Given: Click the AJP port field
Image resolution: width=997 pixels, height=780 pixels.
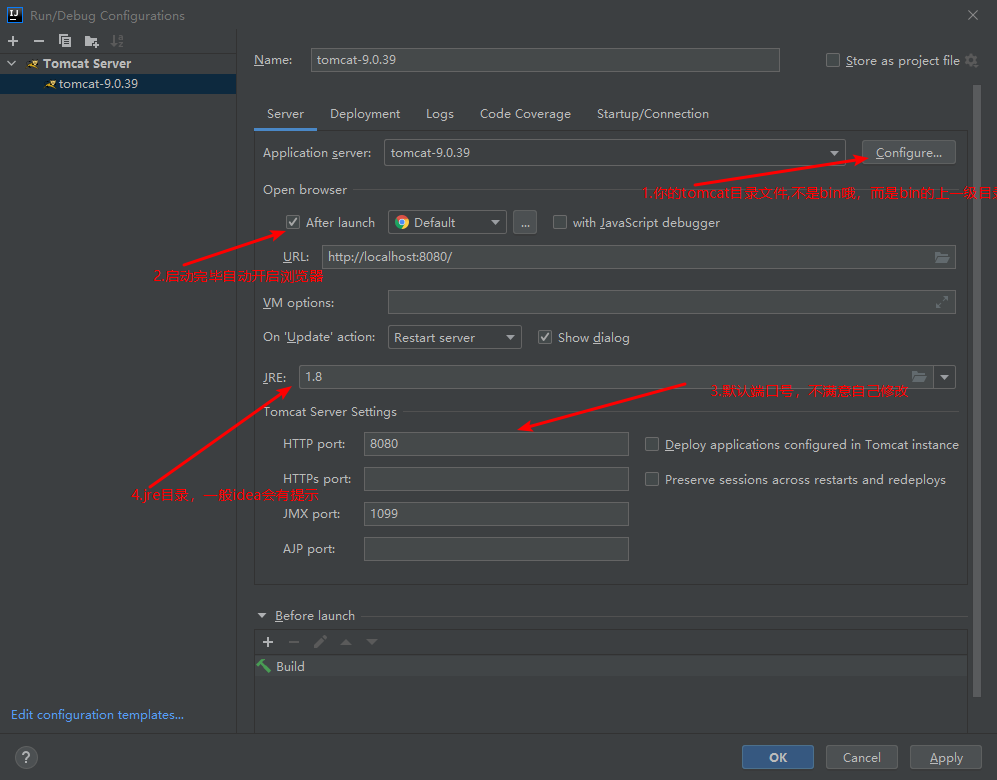Looking at the screenshot, I should [496, 549].
